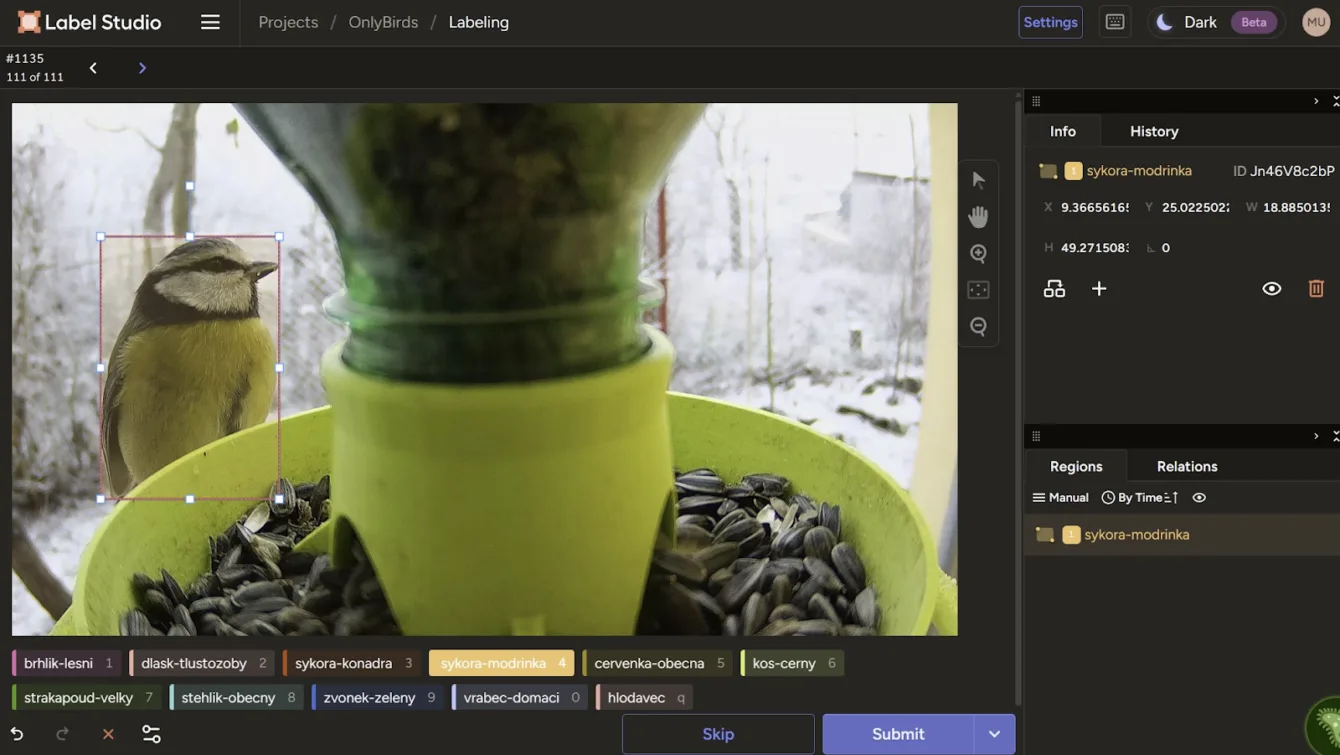The image size is (1340, 755).
Task: Select sykora-modrinka region in Regions list
Action: pos(1136,535)
